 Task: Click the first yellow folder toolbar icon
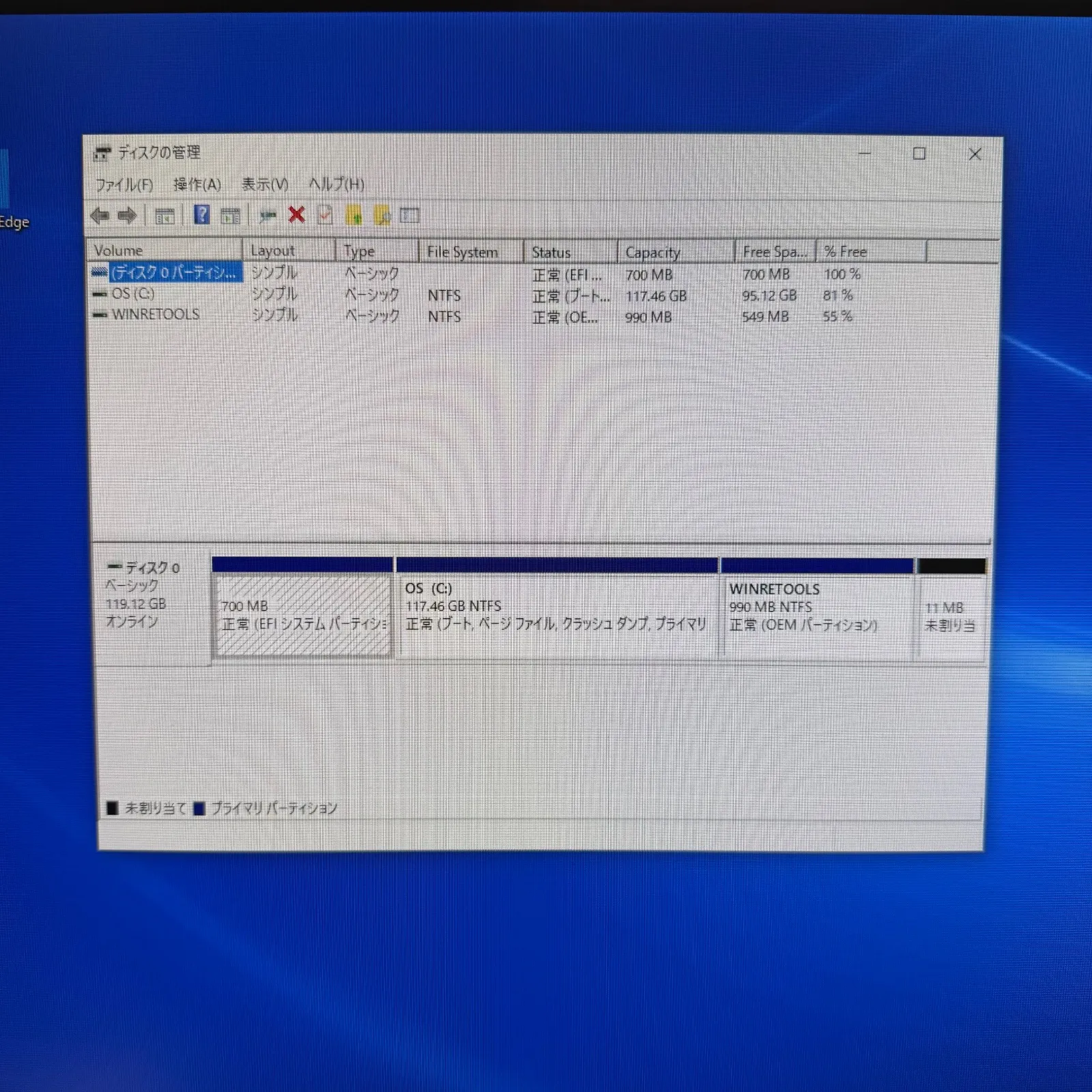click(x=354, y=216)
